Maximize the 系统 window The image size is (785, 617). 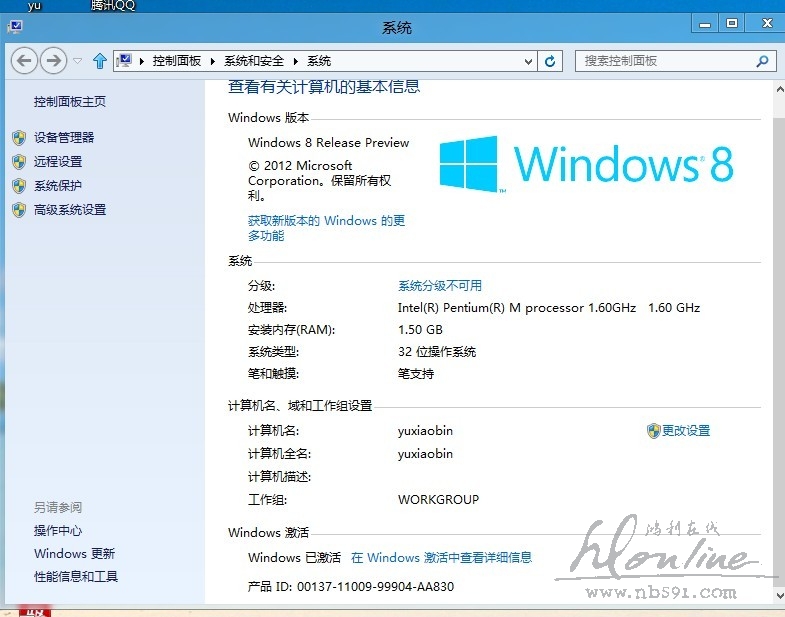click(731, 24)
